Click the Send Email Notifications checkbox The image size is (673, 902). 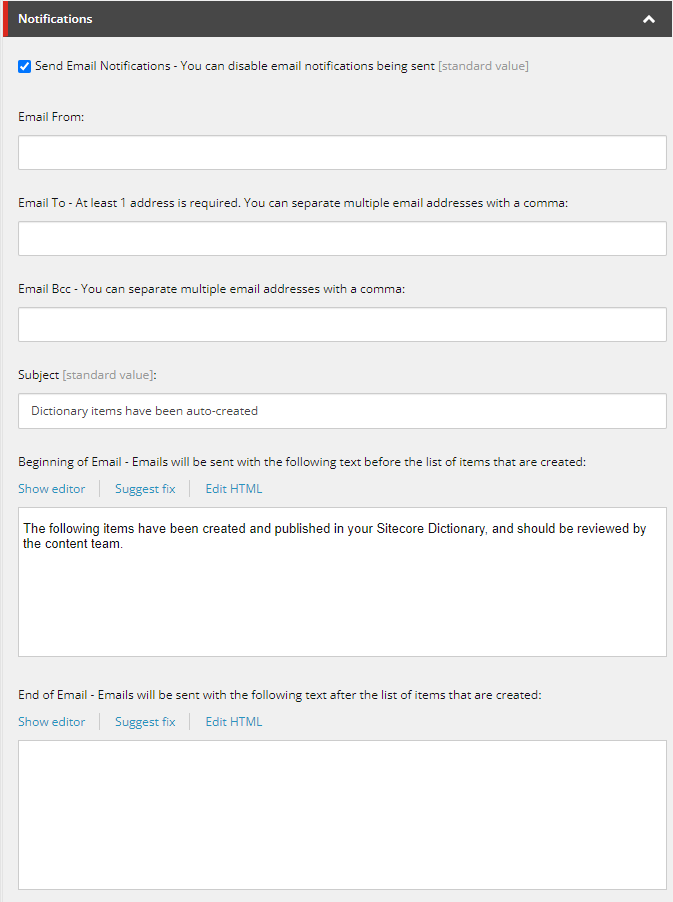pos(24,66)
